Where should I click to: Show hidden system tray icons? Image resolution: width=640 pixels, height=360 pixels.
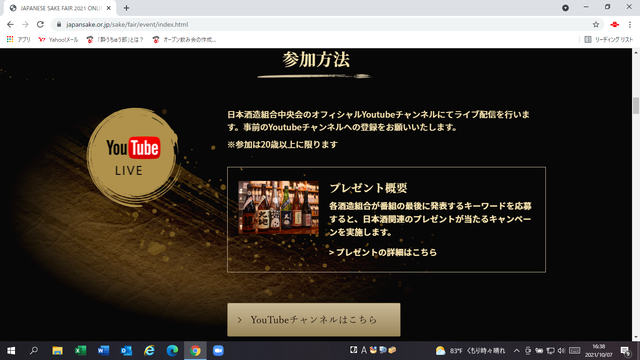coord(516,351)
